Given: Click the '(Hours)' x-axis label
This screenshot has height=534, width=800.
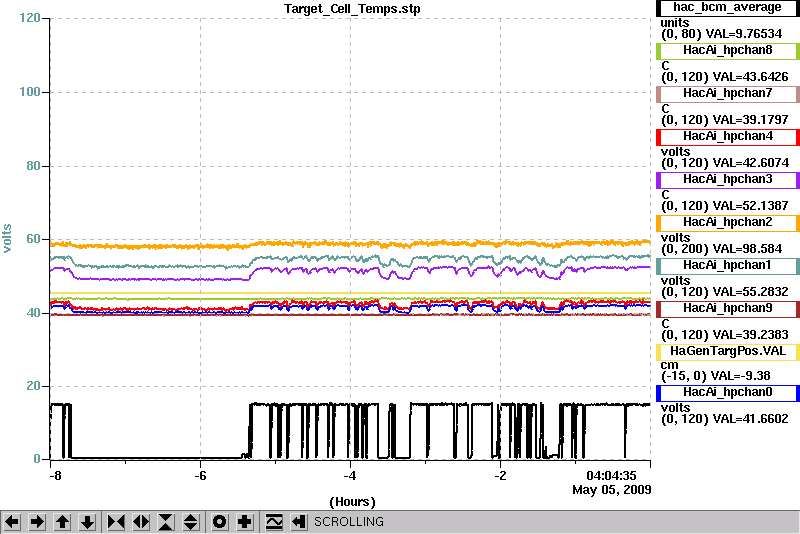Looking at the screenshot, I should pos(352,502).
